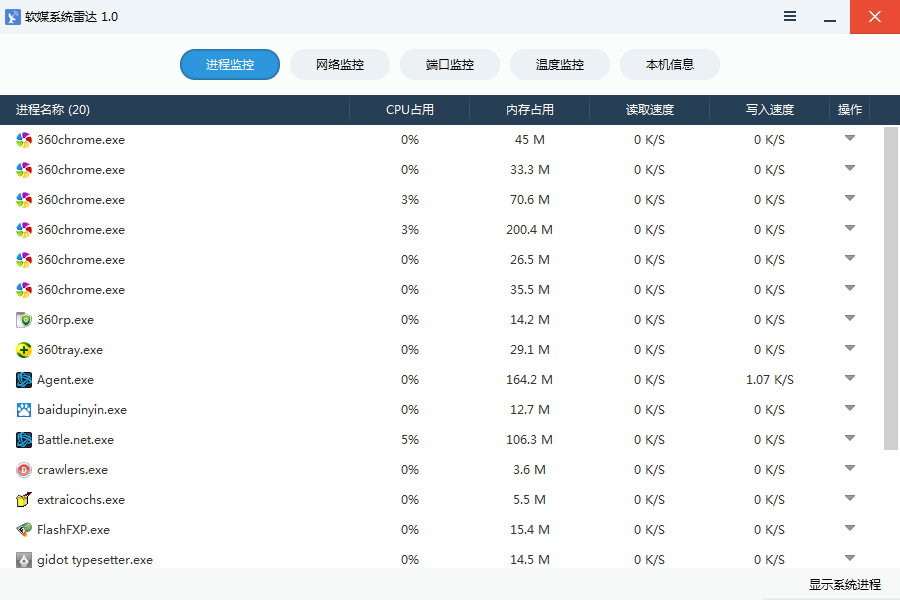900x600 pixels.
Task: Click the 200.4 M memory value
Action: pyautogui.click(x=529, y=230)
